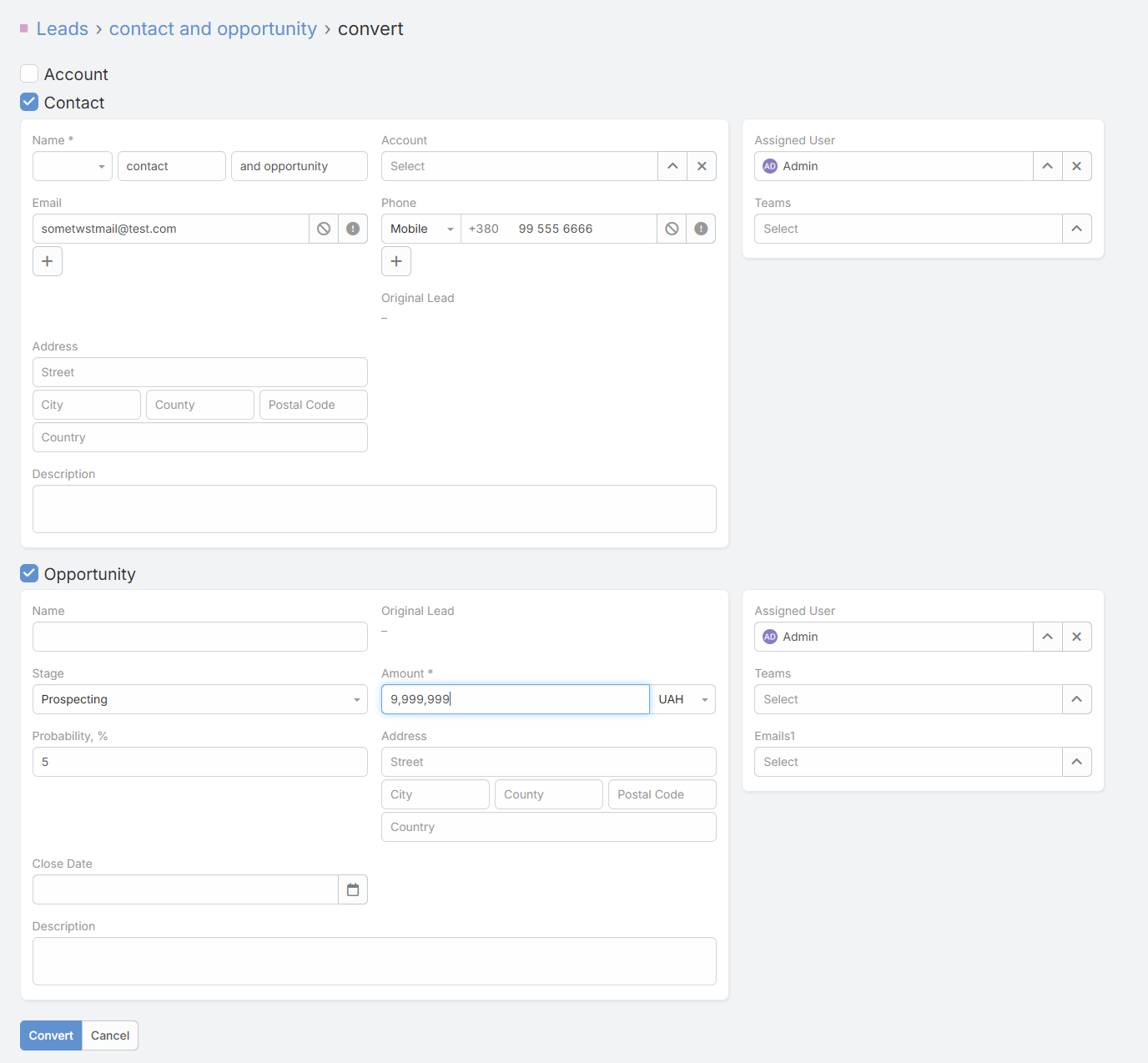This screenshot has width=1148, height=1063.
Task: Click the phone opted-out ban icon
Action: [672, 229]
